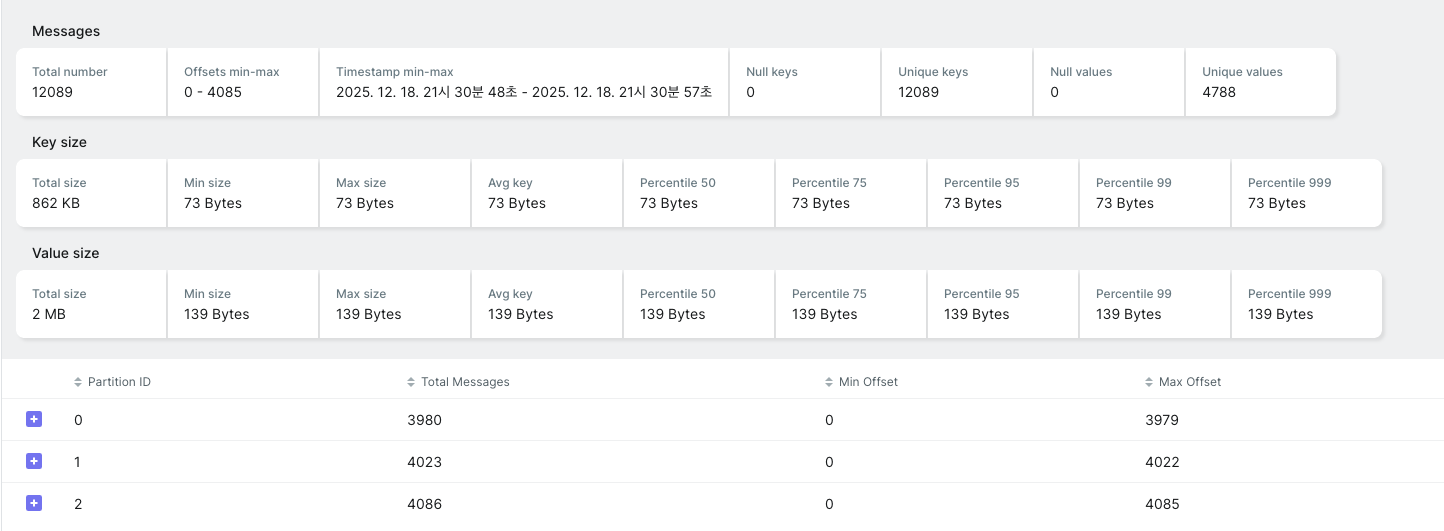Select Unique values count 4788
This screenshot has height=531, width=1444.
(x=1219, y=92)
